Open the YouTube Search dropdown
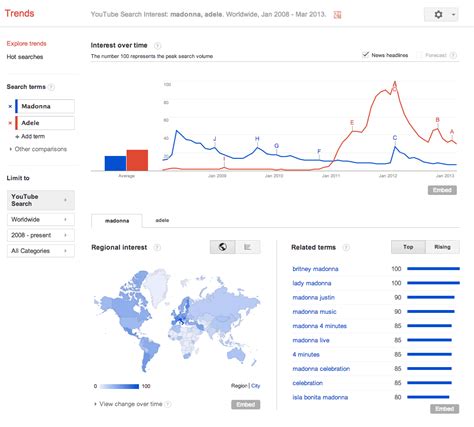 [41, 200]
